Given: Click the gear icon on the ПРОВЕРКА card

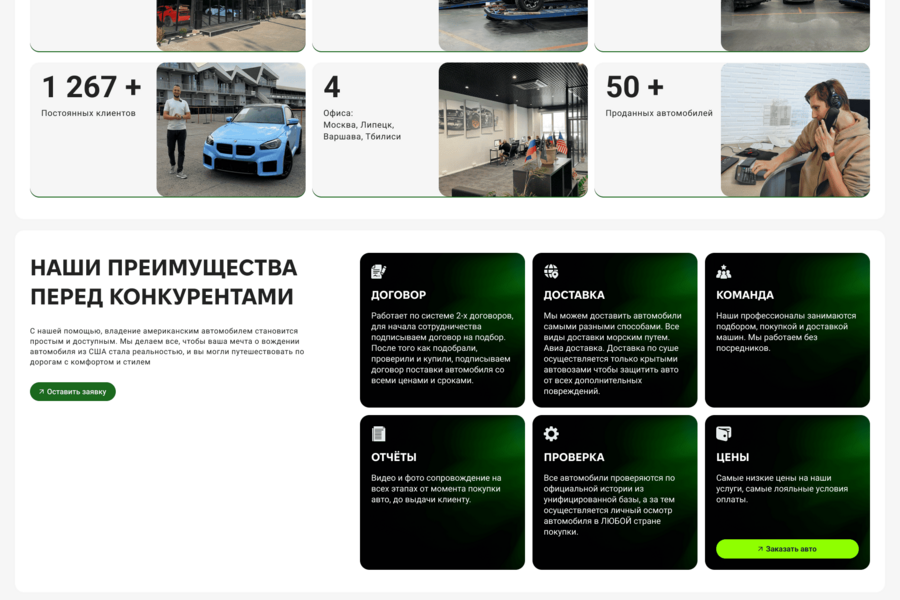Looking at the screenshot, I should tap(551, 432).
